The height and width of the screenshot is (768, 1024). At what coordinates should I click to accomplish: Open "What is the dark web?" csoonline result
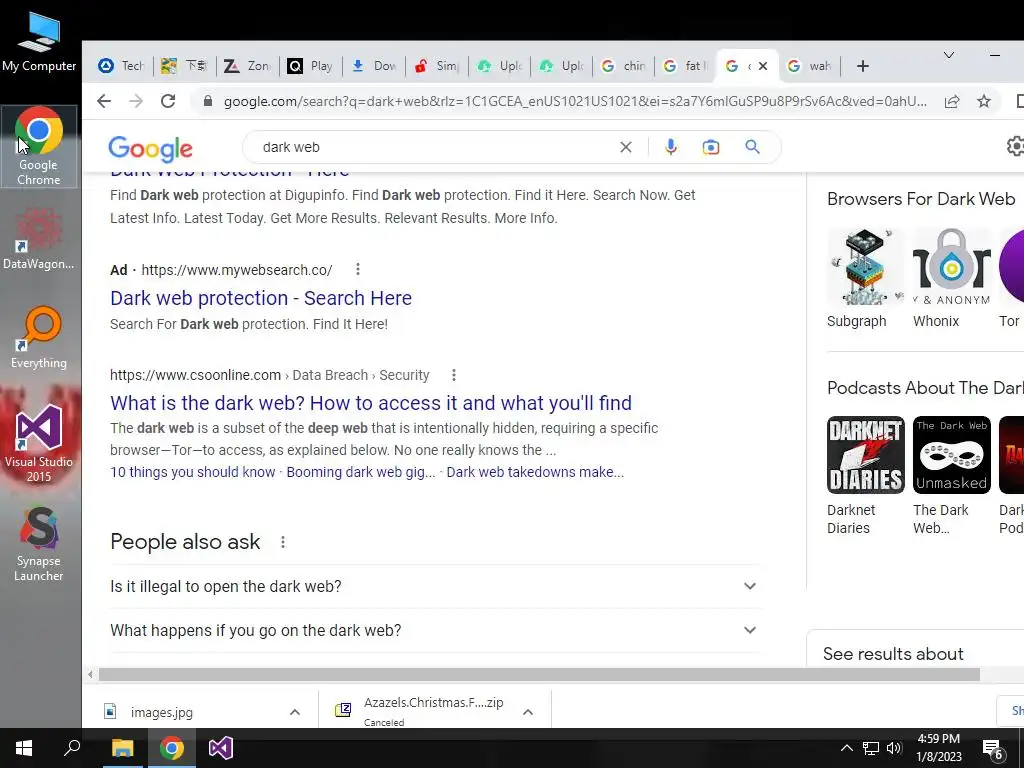click(x=371, y=403)
